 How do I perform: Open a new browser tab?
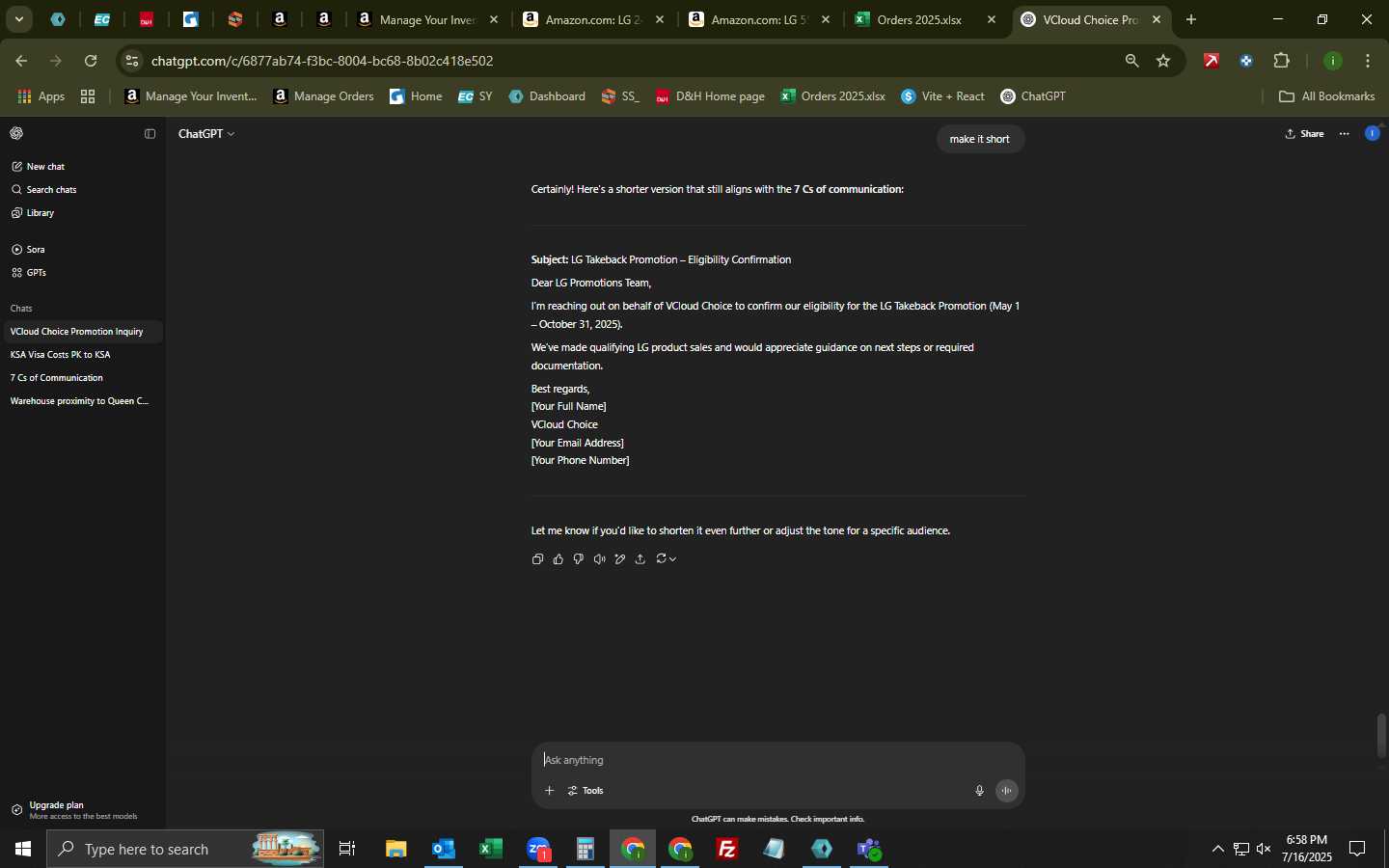1191,19
